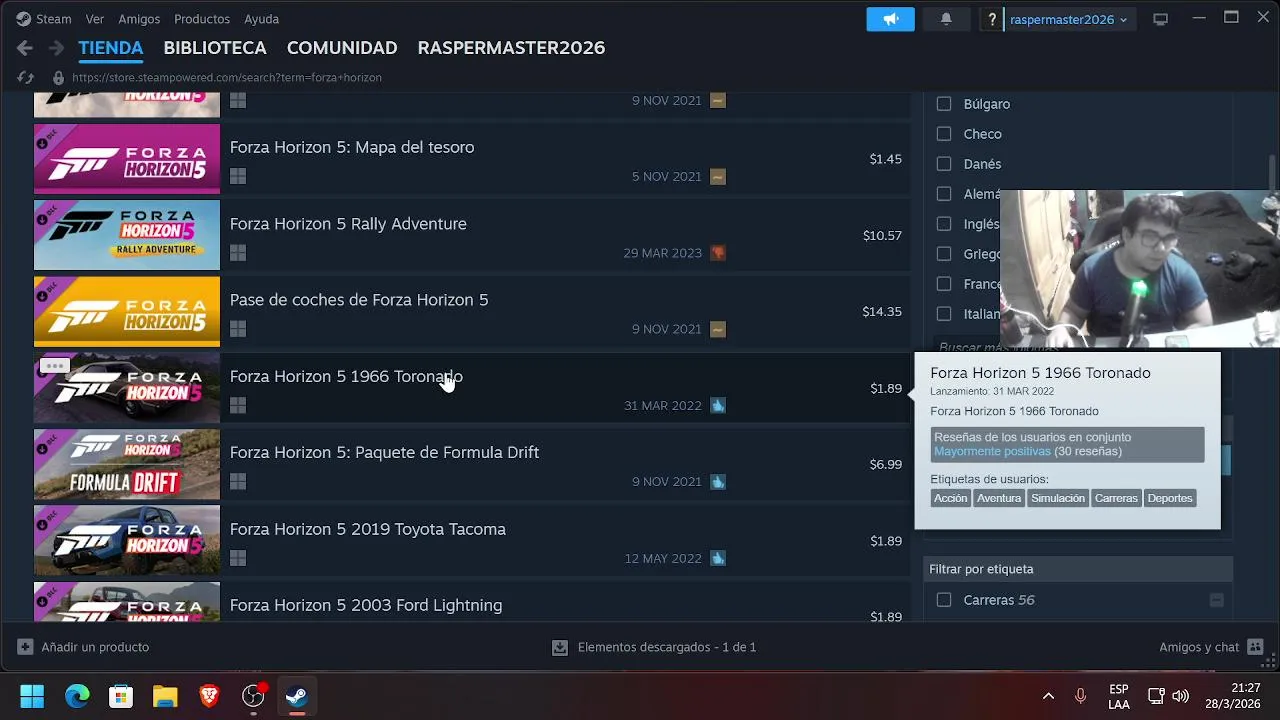Click the lock icon beside the URL

[58, 77]
